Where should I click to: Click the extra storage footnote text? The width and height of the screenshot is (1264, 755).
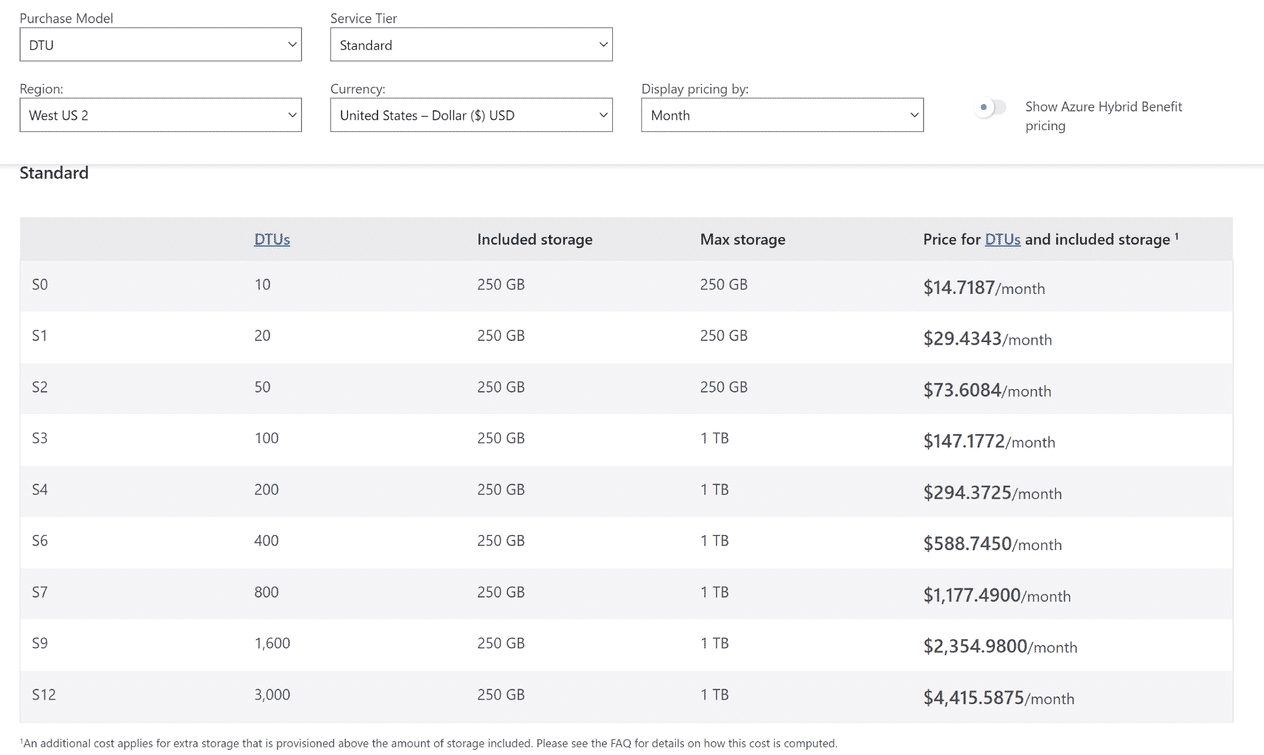tap(430, 743)
